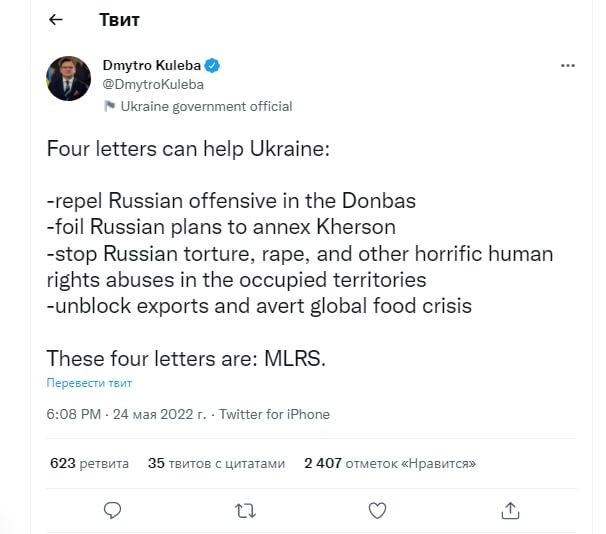Click the retweet arrows icon
This screenshot has height=534, width=606.
(245, 510)
